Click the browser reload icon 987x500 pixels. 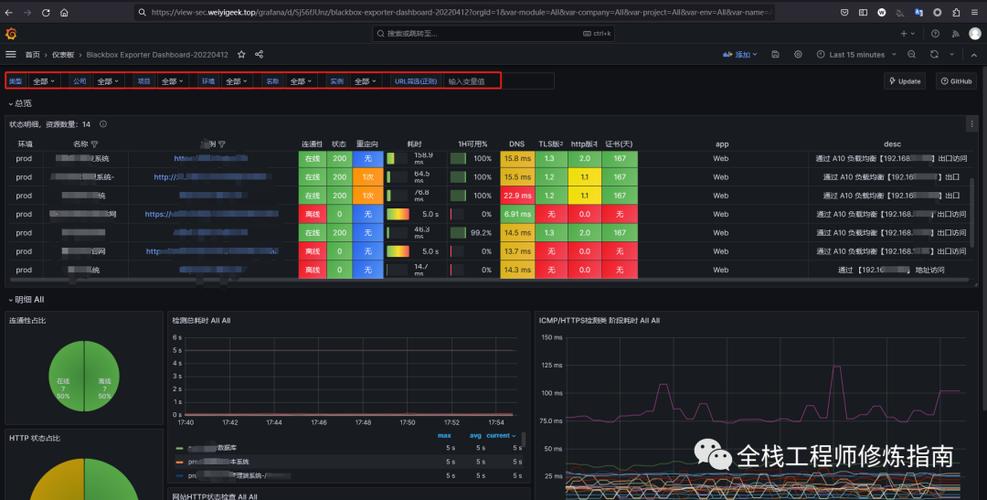click(x=46, y=13)
